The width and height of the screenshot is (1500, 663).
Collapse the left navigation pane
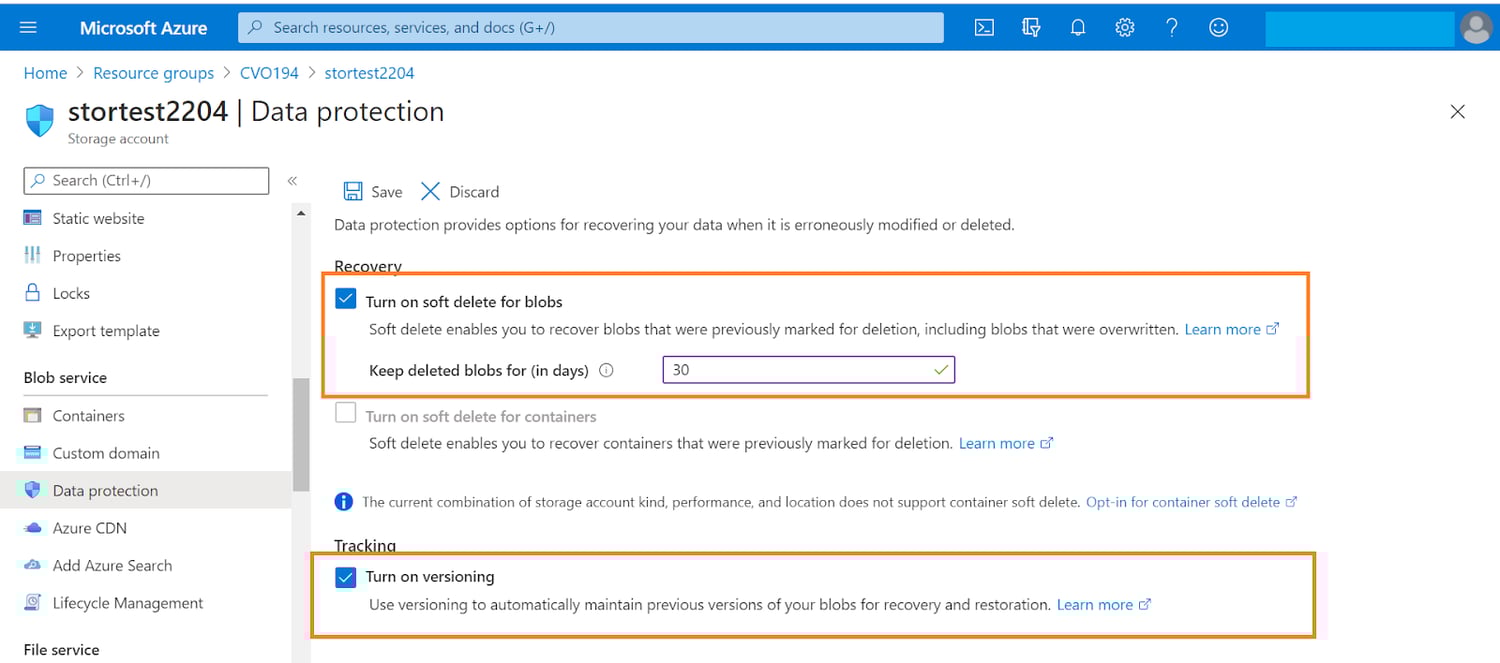pyautogui.click(x=293, y=182)
